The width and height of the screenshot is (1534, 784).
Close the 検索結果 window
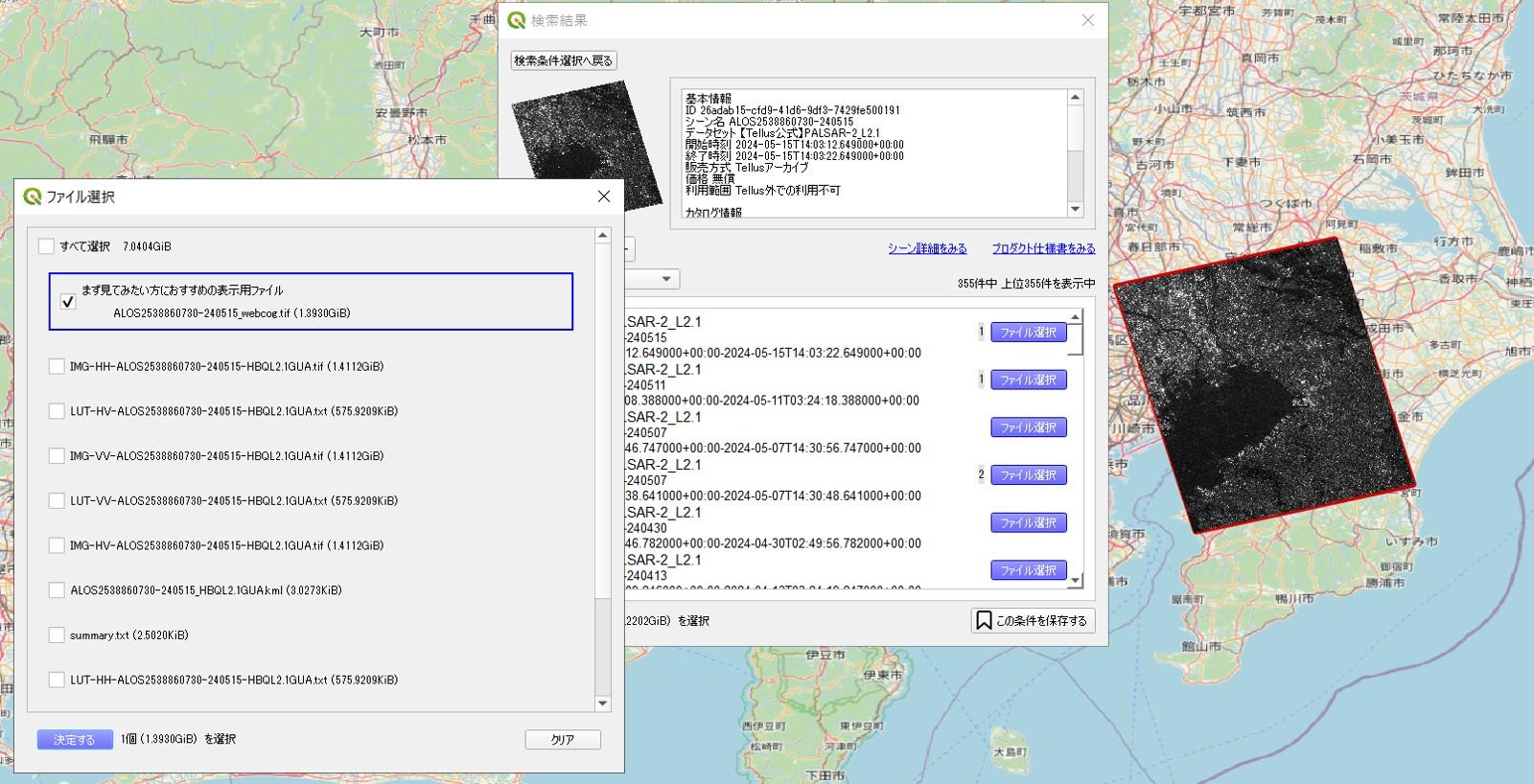1087,20
